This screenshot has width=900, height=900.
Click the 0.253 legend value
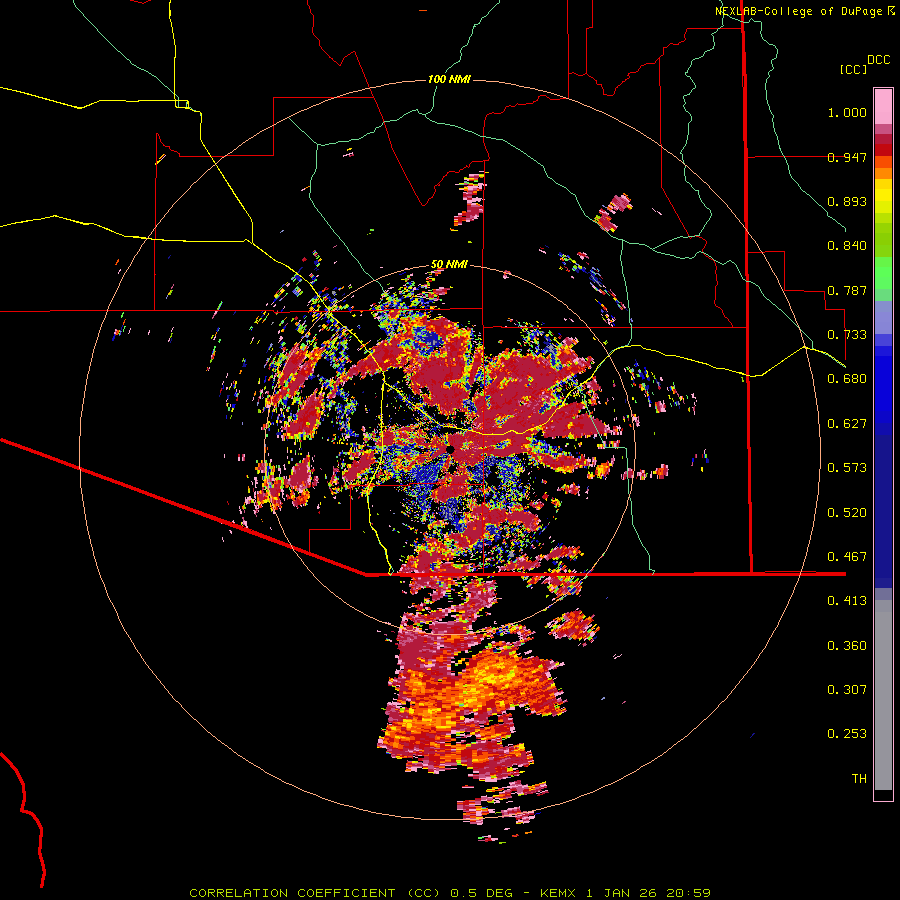tap(847, 734)
